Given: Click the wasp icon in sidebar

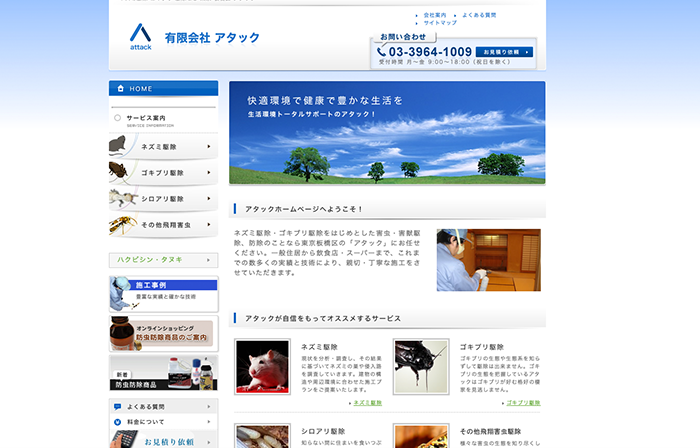Looking at the screenshot, I should click(x=122, y=224).
